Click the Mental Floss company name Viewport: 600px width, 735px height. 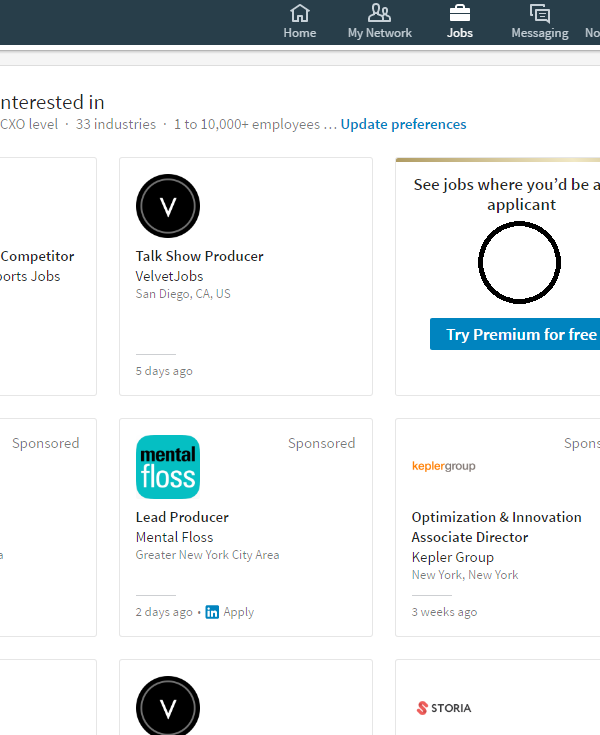coord(174,537)
